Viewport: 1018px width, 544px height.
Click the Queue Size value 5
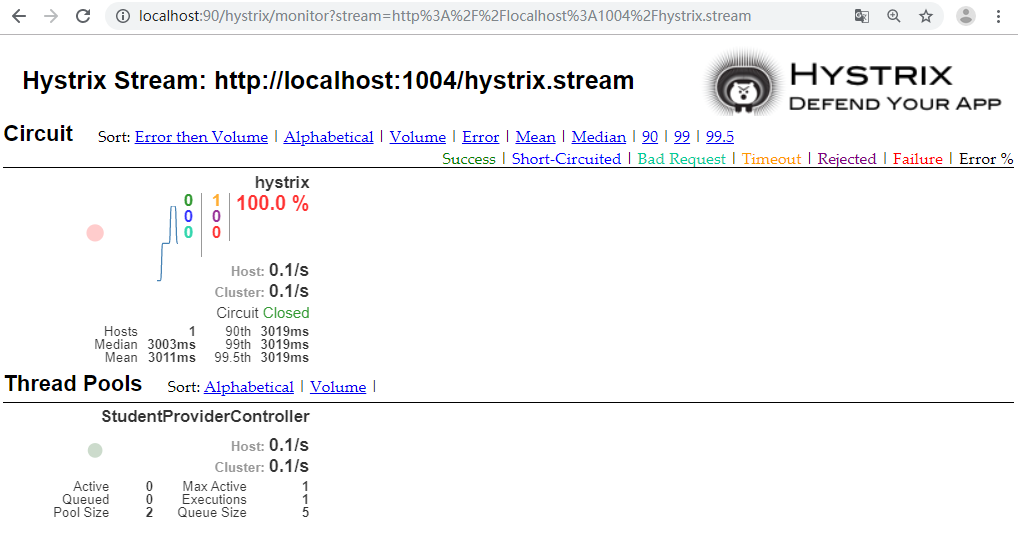(305, 513)
